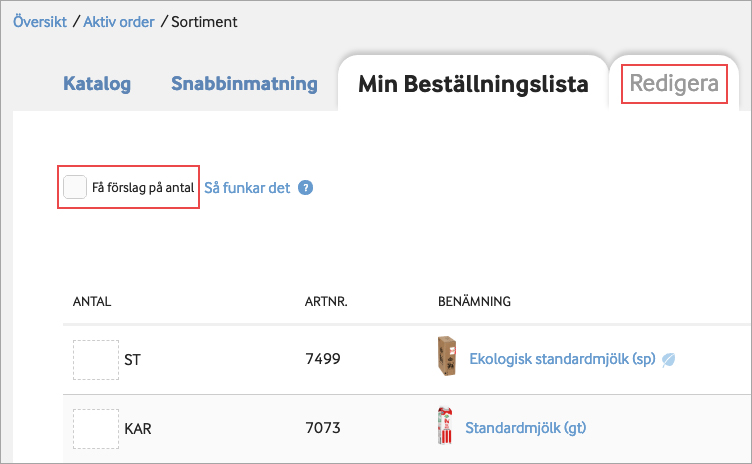
Task: Open the Katalog tab
Action: pyautogui.click(x=97, y=84)
